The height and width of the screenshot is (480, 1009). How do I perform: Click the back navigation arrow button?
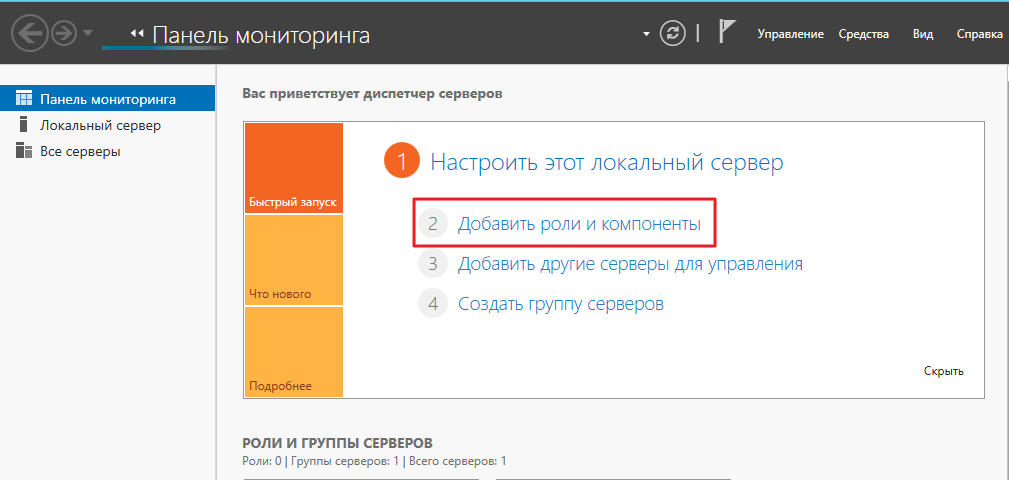click(30, 33)
